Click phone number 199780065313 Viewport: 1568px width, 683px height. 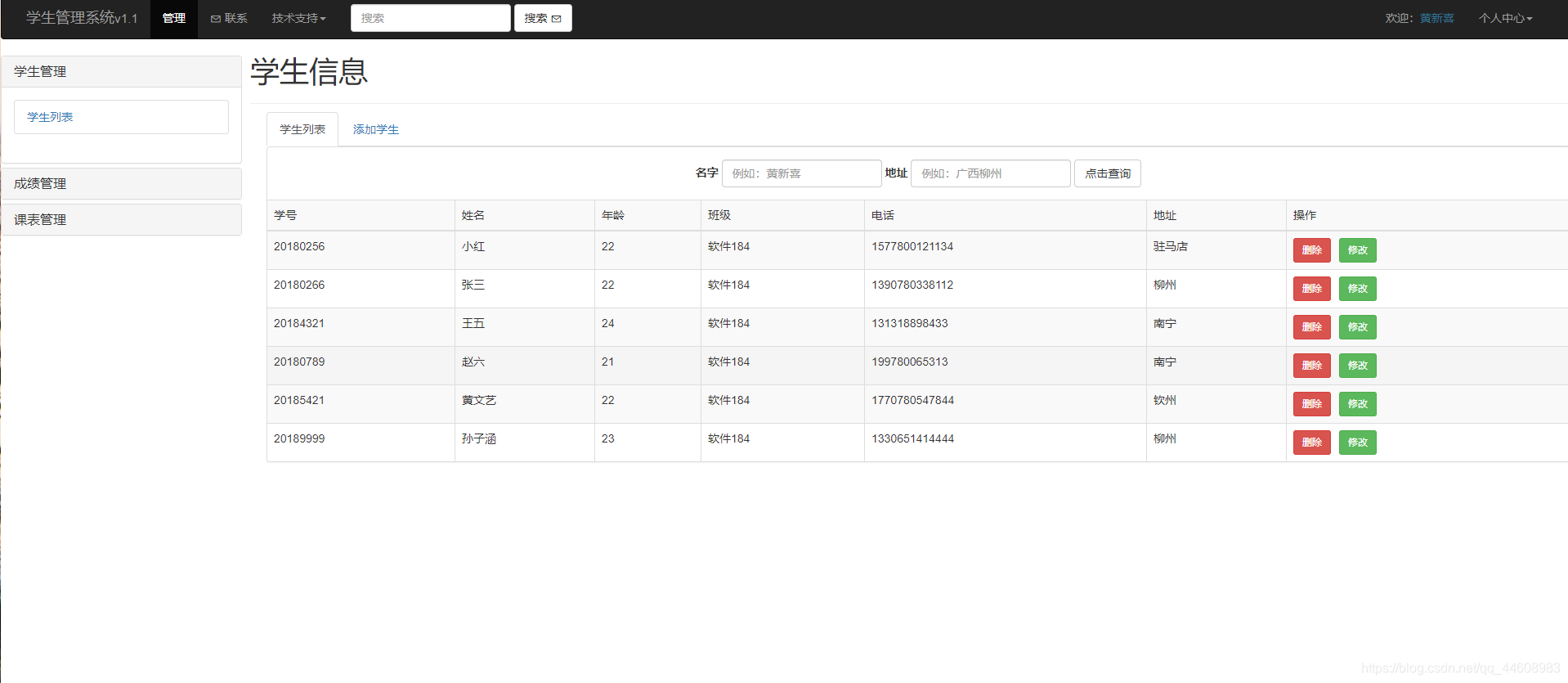coord(910,362)
